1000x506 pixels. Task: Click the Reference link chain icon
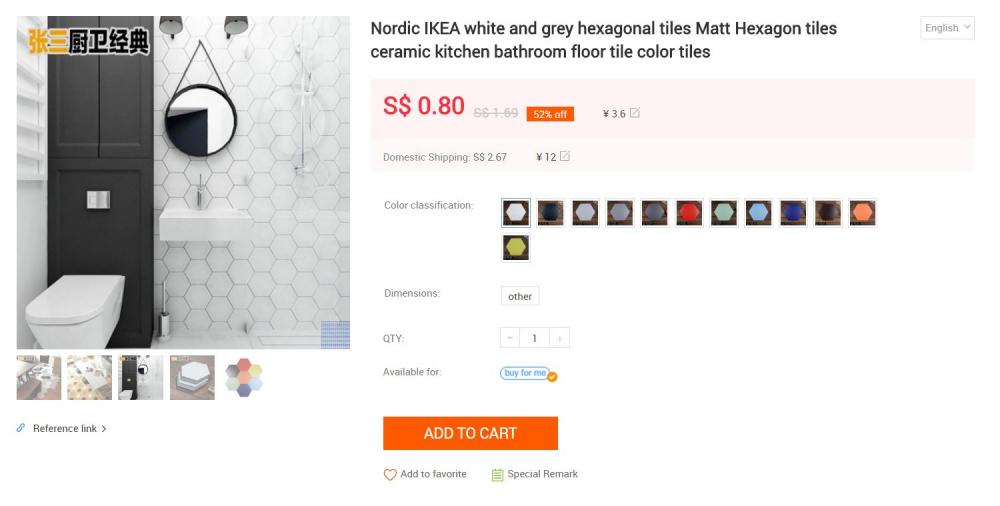point(21,428)
